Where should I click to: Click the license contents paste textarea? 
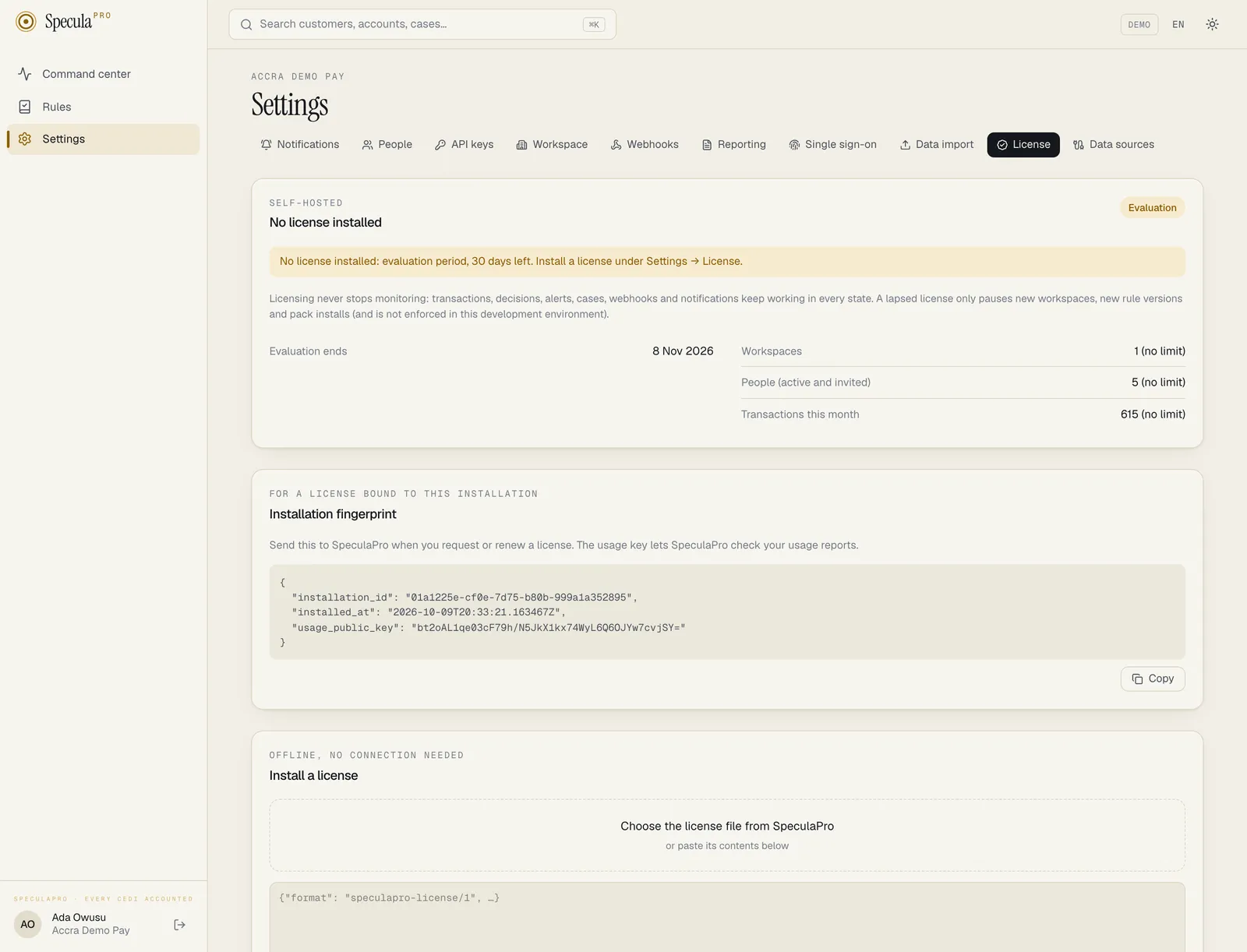click(727, 917)
